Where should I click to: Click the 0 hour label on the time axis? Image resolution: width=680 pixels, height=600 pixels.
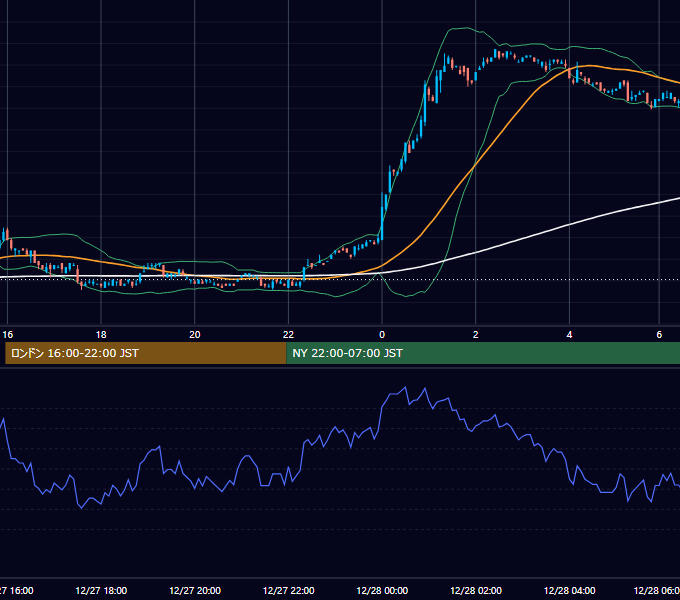(382, 335)
